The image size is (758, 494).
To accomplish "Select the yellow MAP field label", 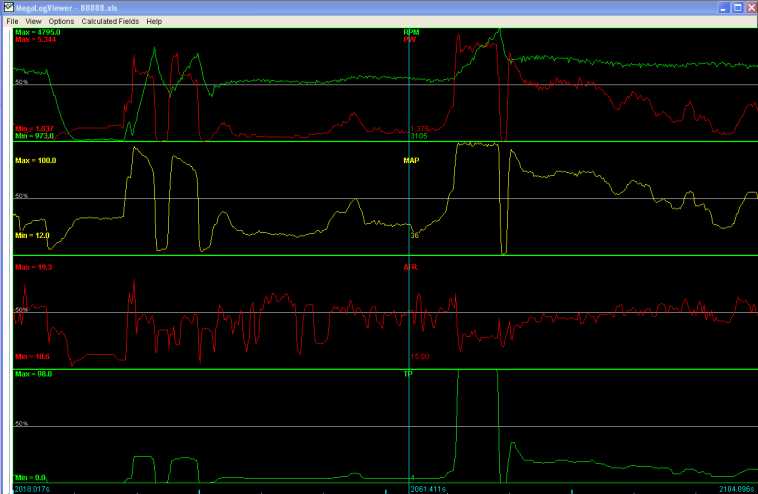I will 411,159.
